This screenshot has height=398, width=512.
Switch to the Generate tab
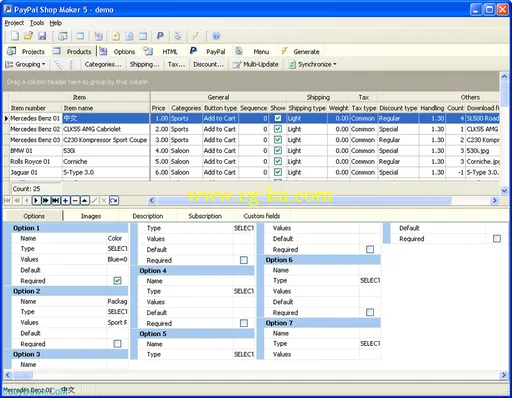coord(301,51)
